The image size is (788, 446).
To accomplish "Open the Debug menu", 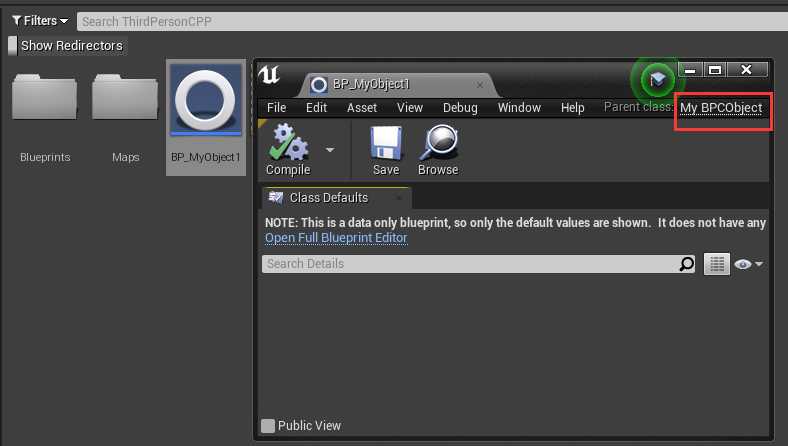I will (x=460, y=108).
